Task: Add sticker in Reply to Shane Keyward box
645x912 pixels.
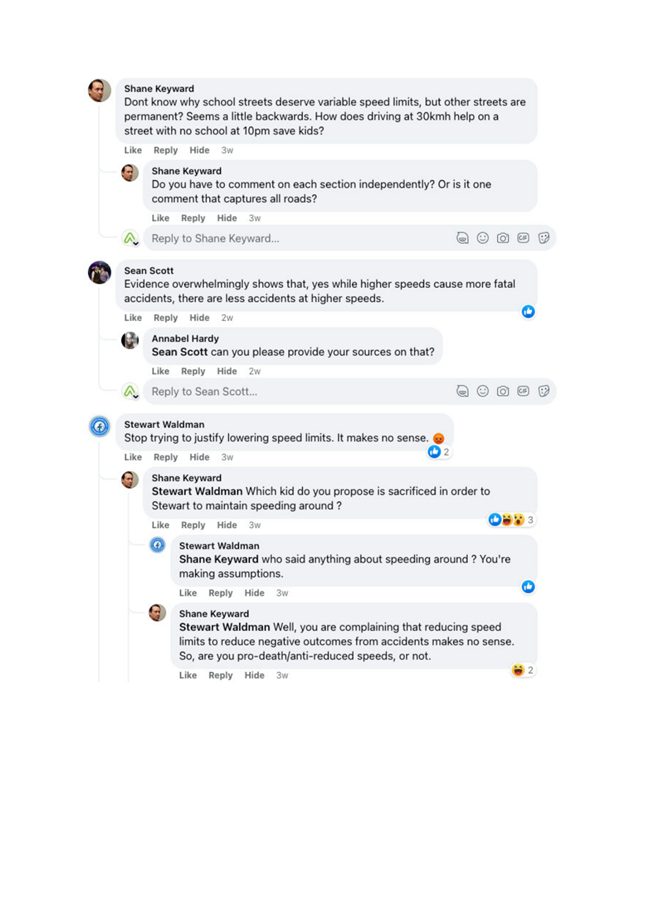Action: (544, 238)
